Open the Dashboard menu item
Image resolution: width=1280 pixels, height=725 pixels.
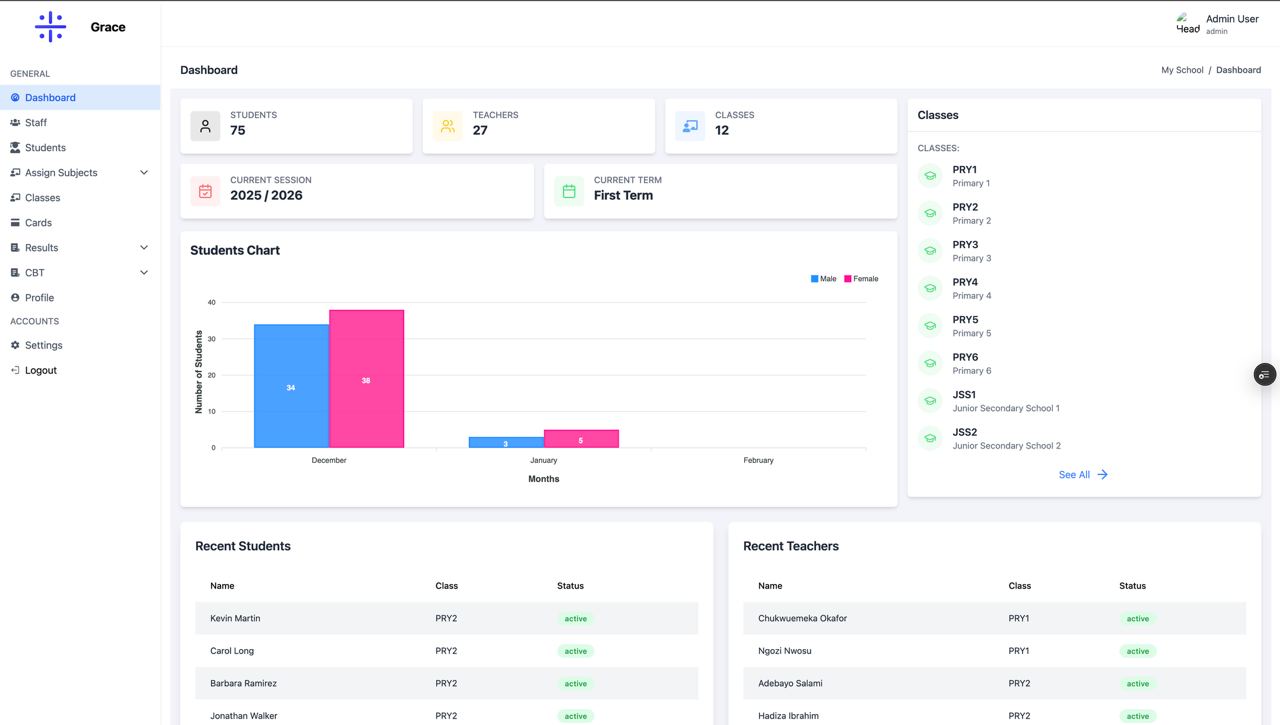(80, 98)
